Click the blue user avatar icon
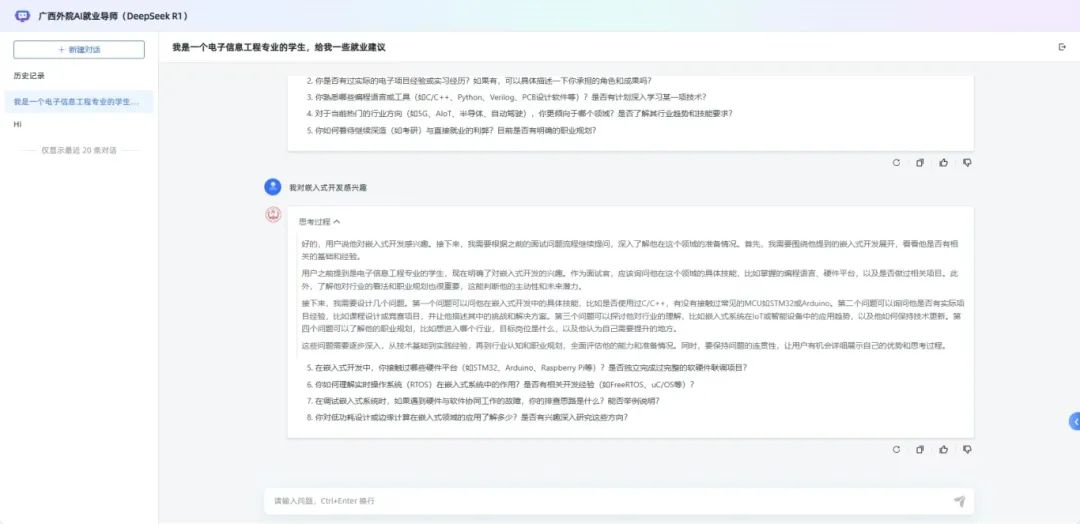This screenshot has height=524, width=1080. coord(272,187)
